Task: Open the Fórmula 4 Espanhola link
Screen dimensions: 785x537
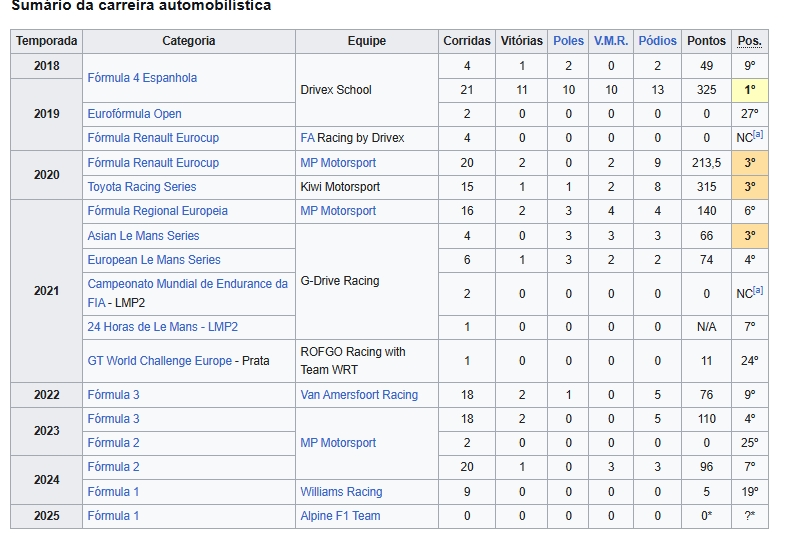Action: click(x=142, y=78)
